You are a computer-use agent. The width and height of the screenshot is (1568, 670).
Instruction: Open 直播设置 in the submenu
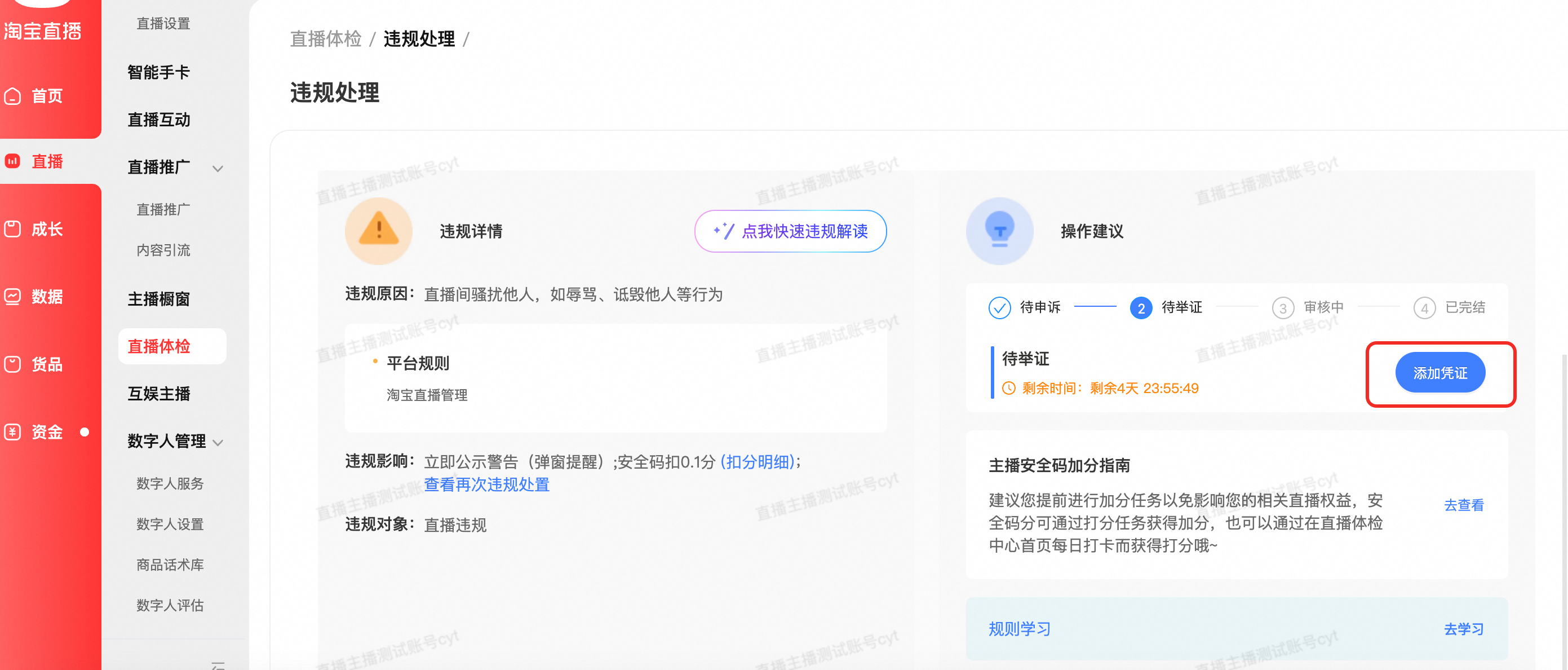click(x=163, y=23)
